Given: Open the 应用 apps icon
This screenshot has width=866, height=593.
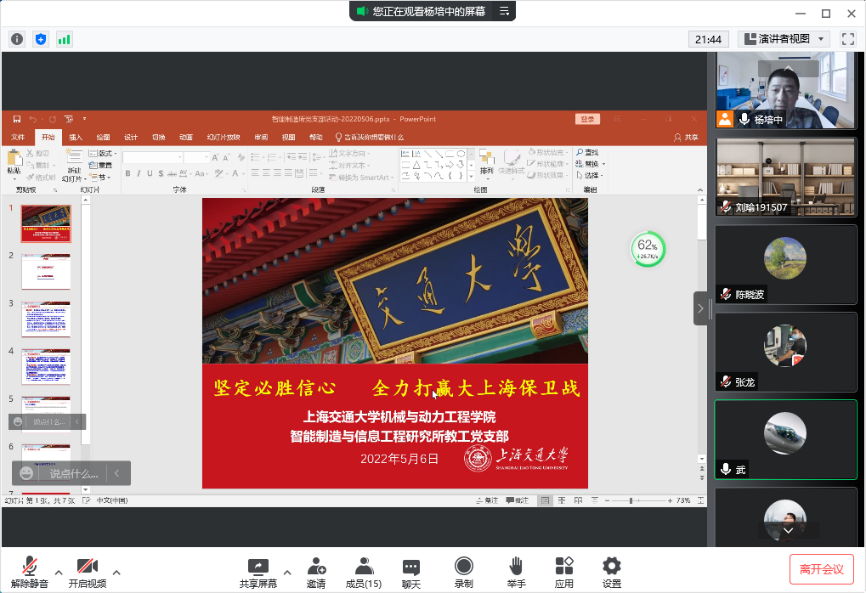Looking at the screenshot, I should 564,572.
